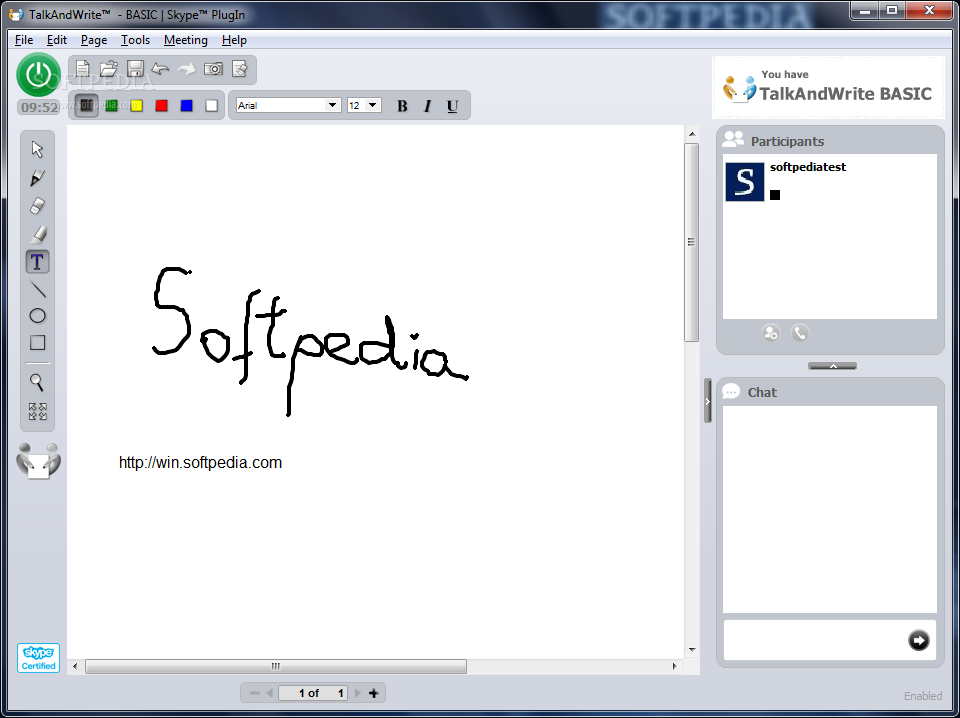The height and width of the screenshot is (718, 960).
Task: Click the Skype Certified badge
Action: (x=38, y=658)
